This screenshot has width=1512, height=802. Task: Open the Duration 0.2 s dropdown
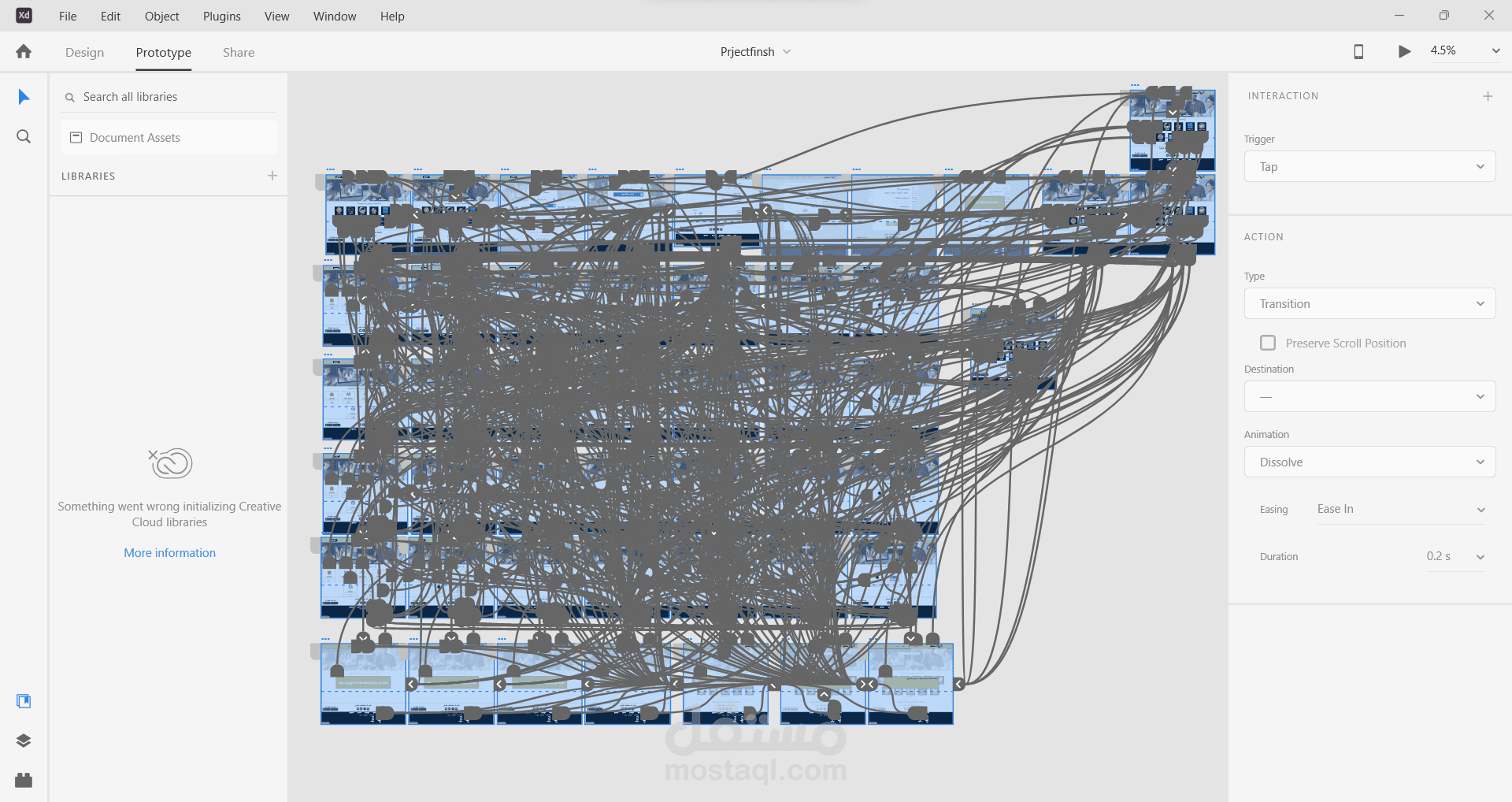[1455, 557]
